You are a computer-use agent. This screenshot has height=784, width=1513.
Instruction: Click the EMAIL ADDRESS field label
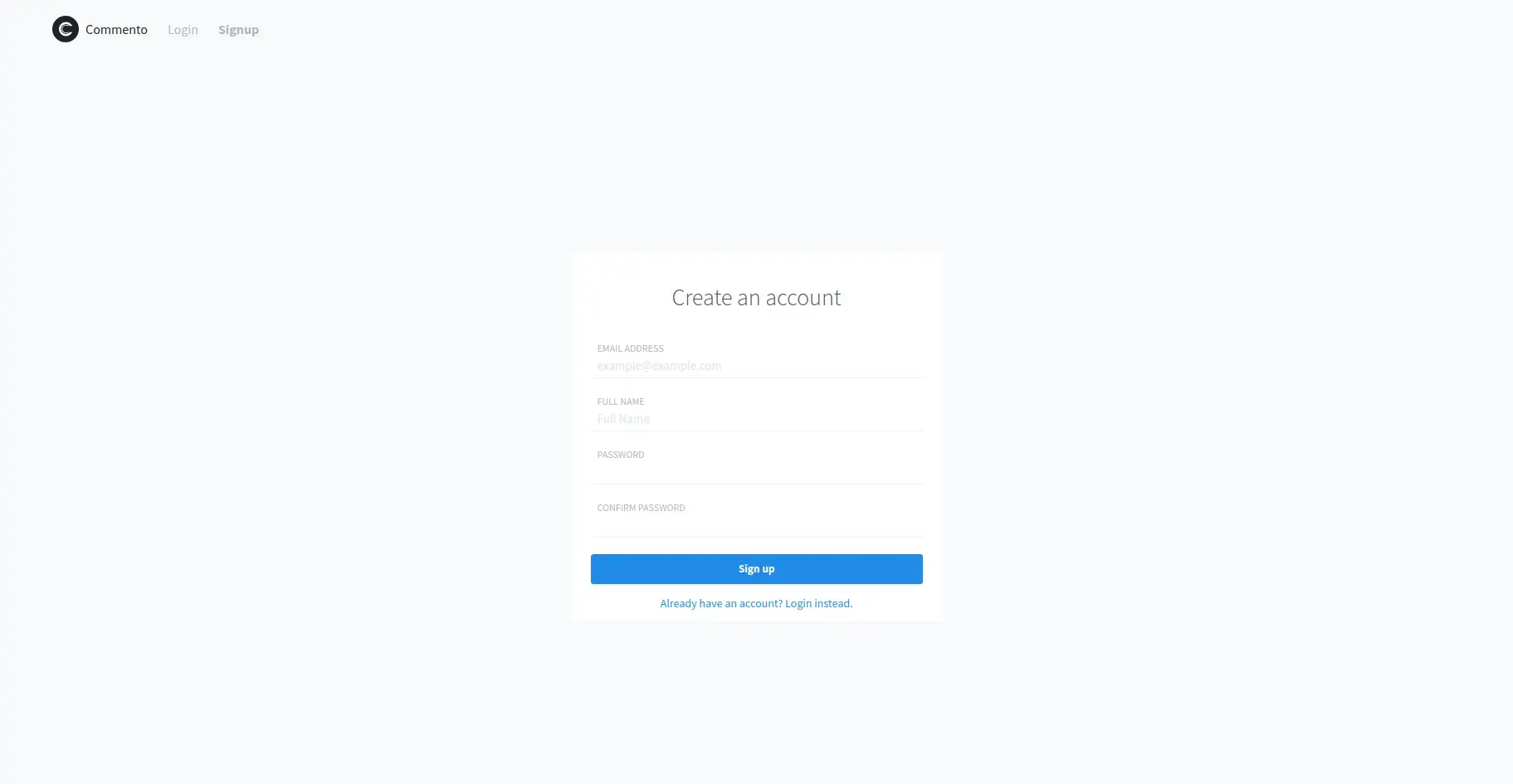[630, 348]
